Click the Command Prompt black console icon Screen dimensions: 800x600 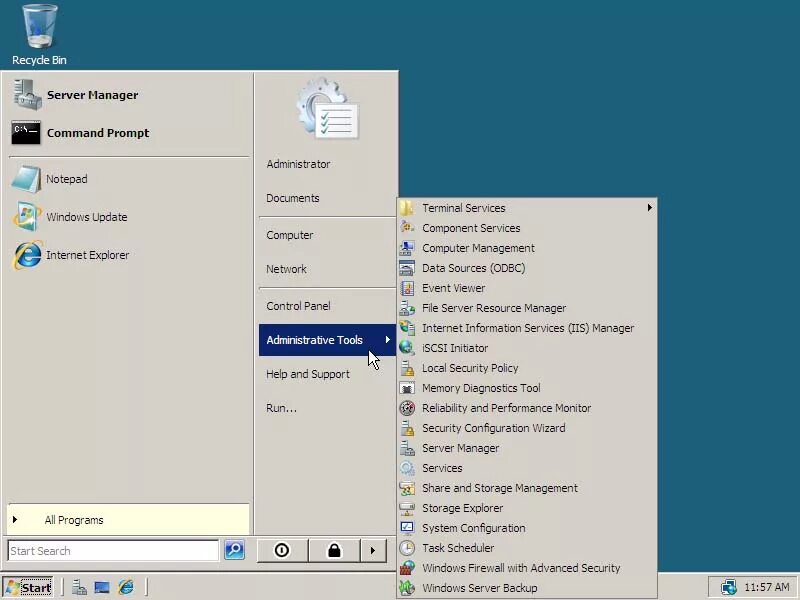point(26,133)
